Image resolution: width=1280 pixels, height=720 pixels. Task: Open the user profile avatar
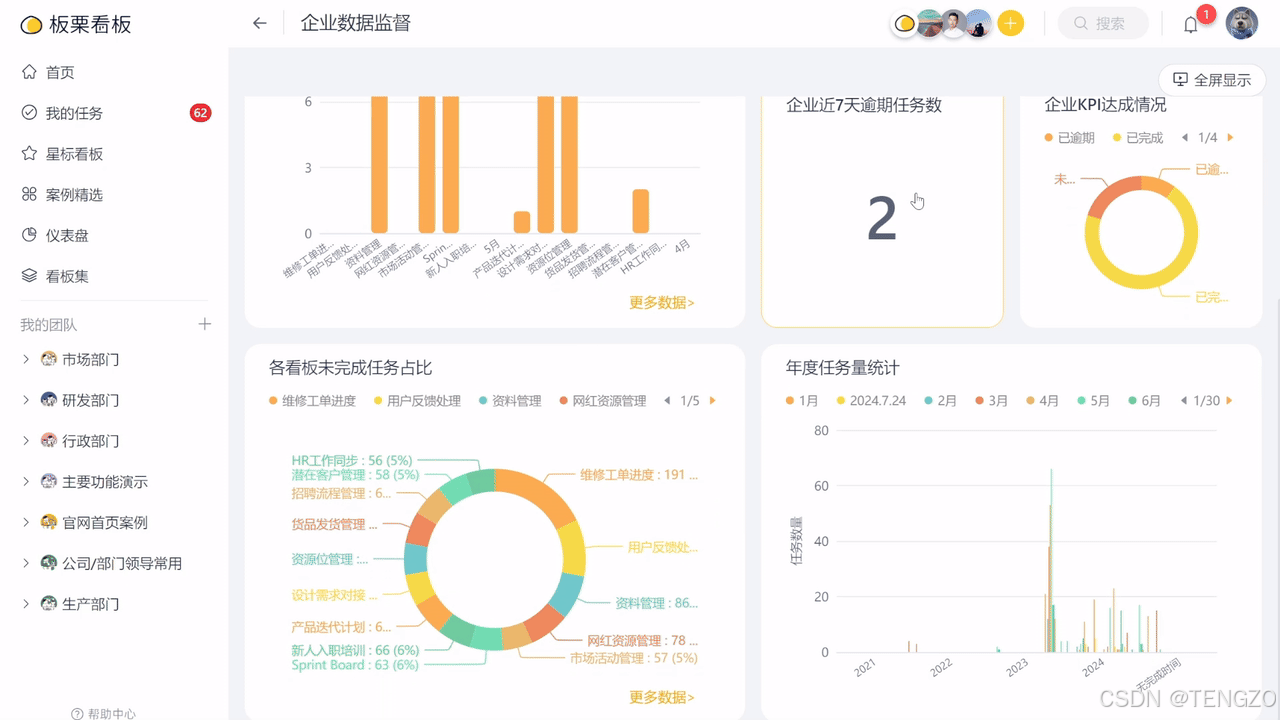1242,23
